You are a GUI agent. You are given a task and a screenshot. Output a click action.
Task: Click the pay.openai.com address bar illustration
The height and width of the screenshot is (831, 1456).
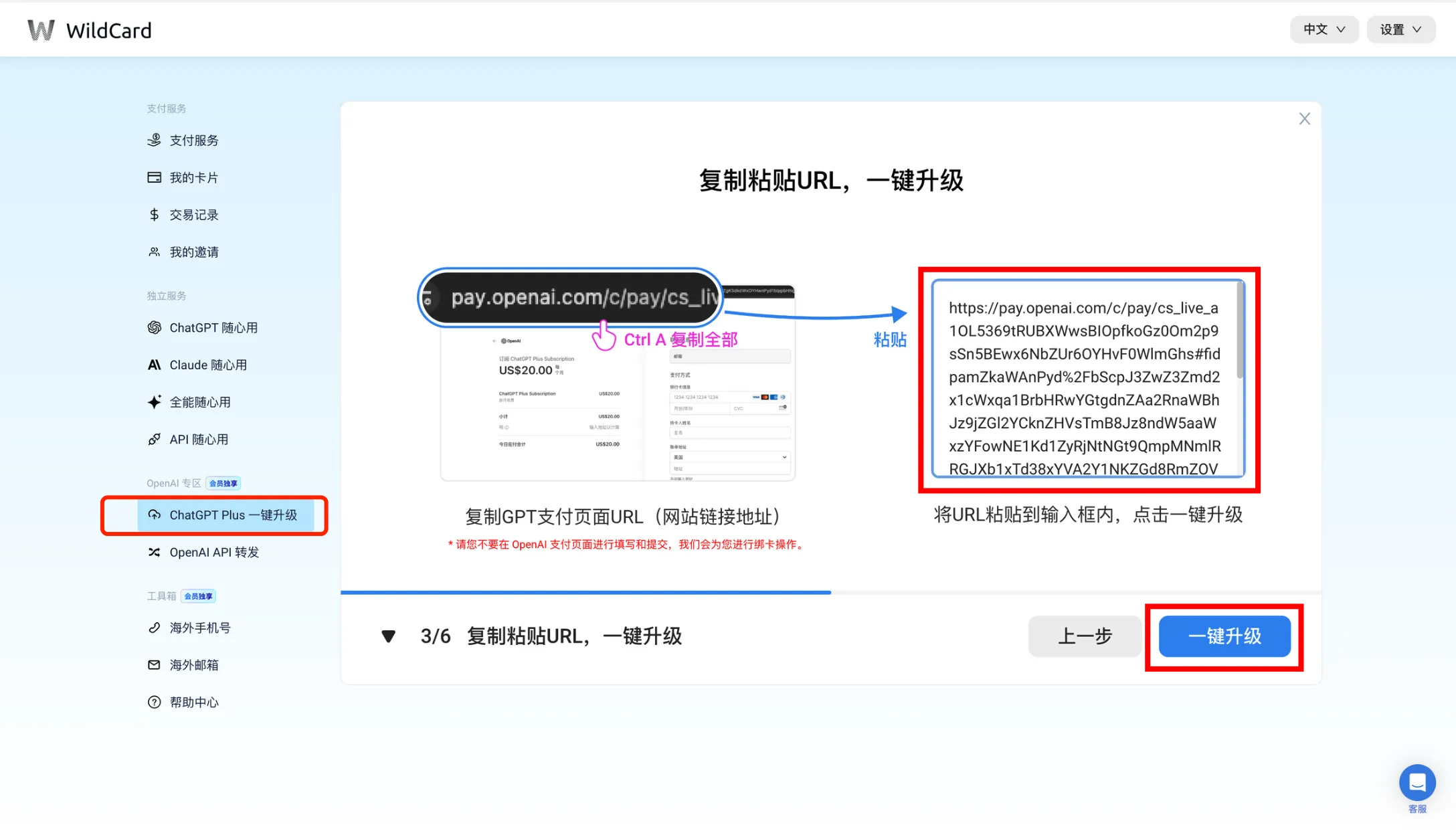(x=570, y=297)
